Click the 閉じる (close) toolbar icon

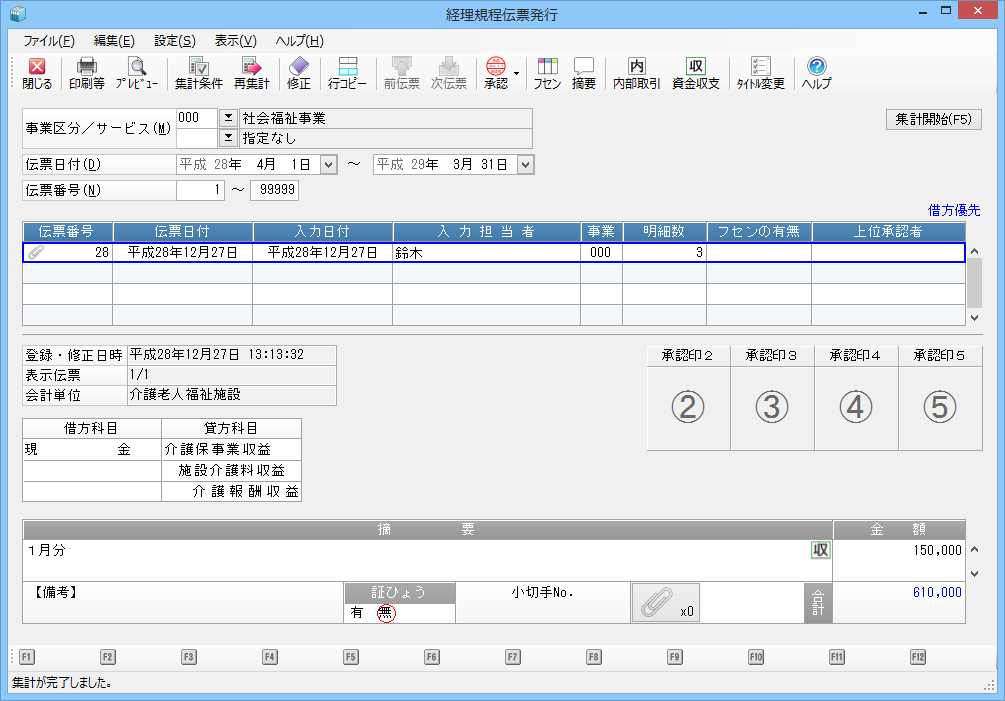point(37,73)
